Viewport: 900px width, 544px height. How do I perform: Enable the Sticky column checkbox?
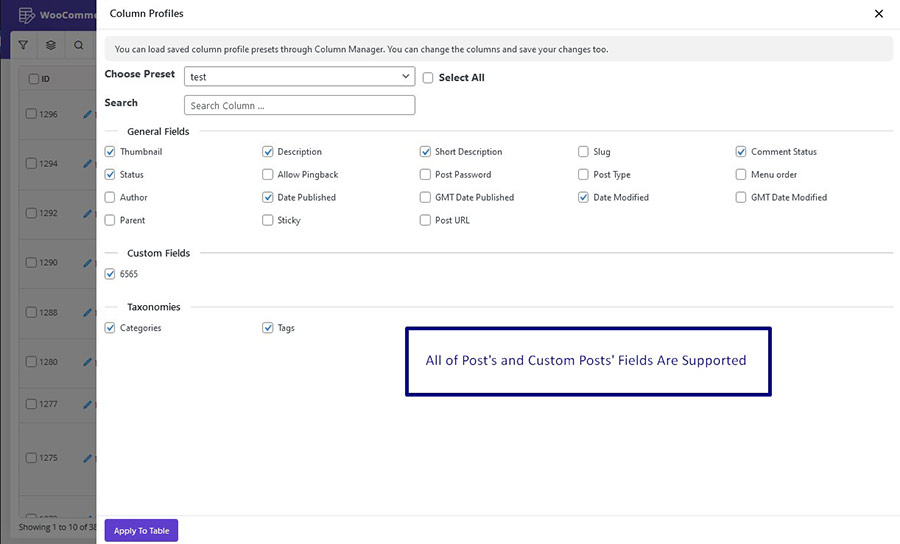pyautogui.click(x=267, y=220)
